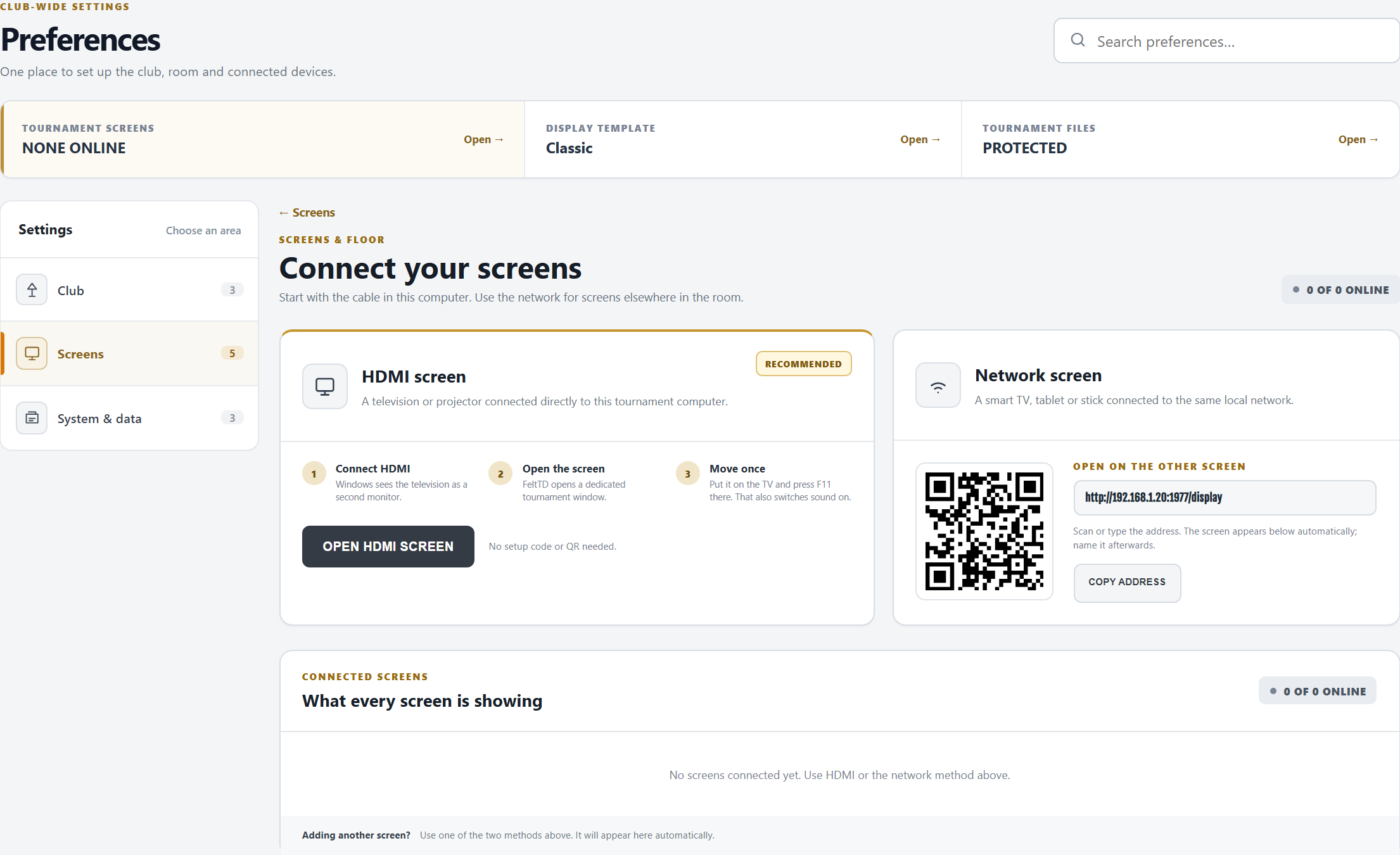Click the HDMI screen monitor icon
This screenshot has width=1400, height=855.
[x=325, y=386]
